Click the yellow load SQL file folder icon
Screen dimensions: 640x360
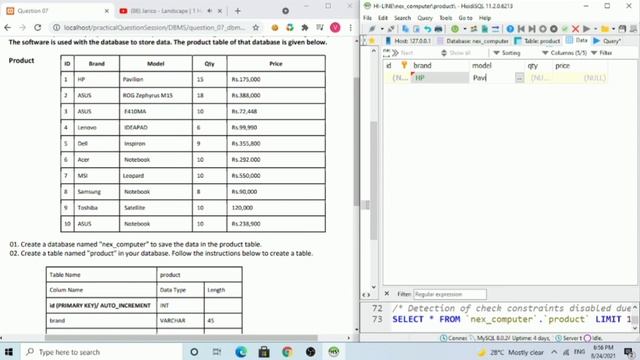click(x=605, y=29)
